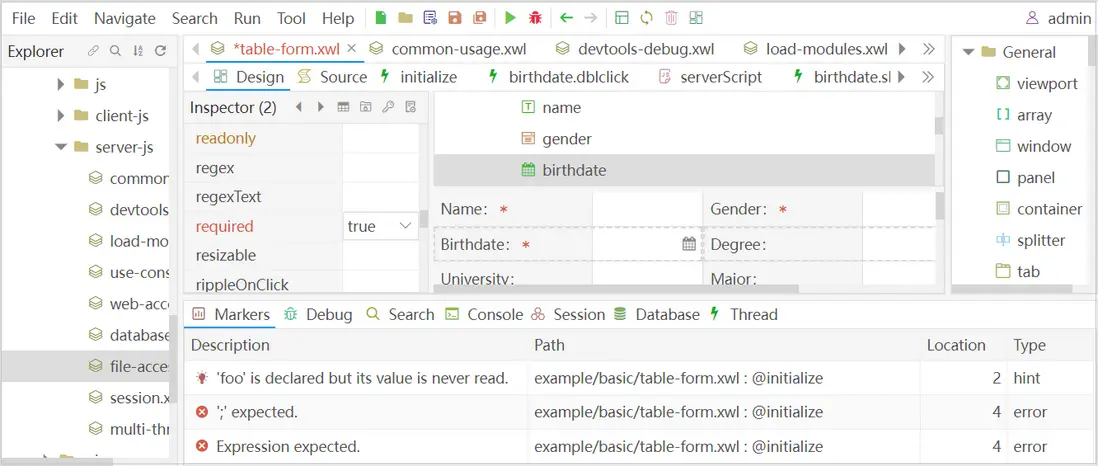Click the Explorer A-Z sort icon
Viewport: 1098px width, 466px height.
coord(138,51)
